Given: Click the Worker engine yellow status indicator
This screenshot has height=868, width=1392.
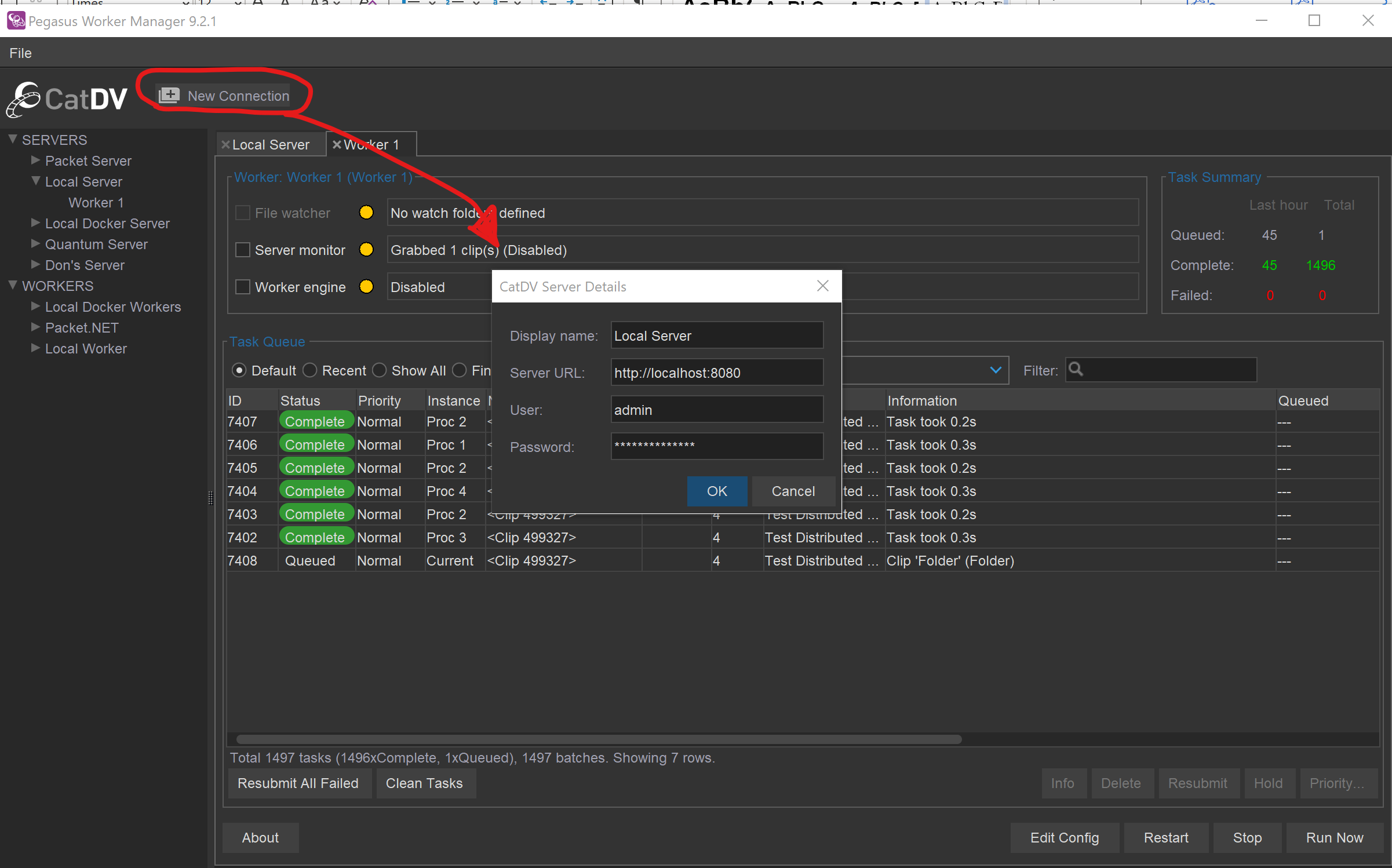Looking at the screenshot, I should (366, 287).
